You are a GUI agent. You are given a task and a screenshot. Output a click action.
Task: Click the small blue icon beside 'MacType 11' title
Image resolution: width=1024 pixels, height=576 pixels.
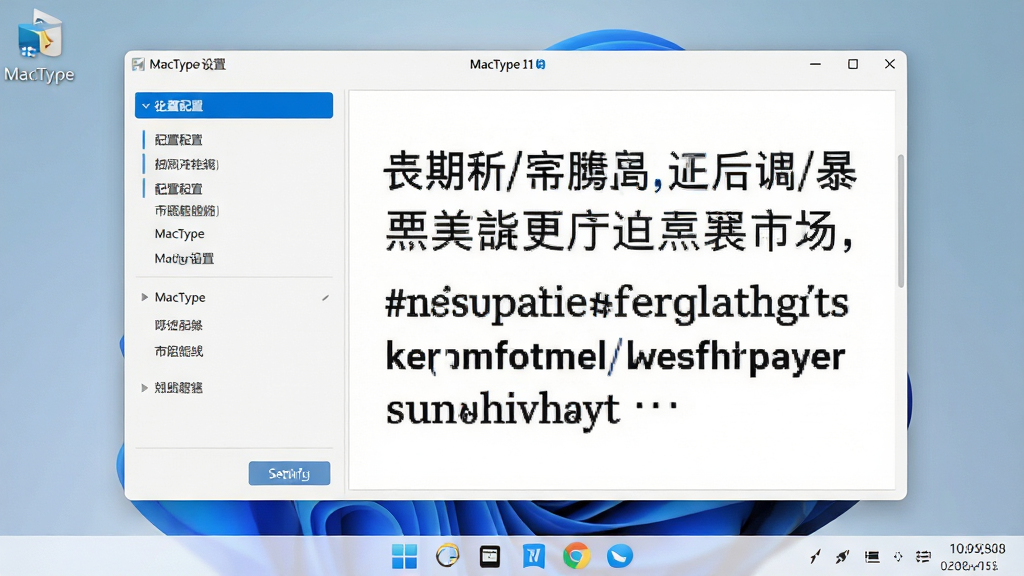(x=541, y=64)
